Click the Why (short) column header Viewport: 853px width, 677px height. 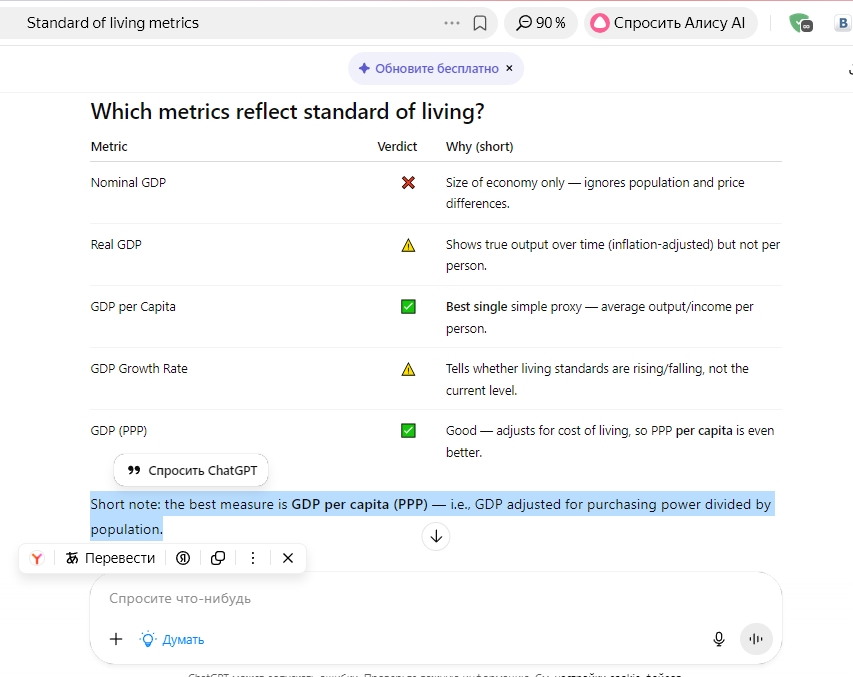480,146
